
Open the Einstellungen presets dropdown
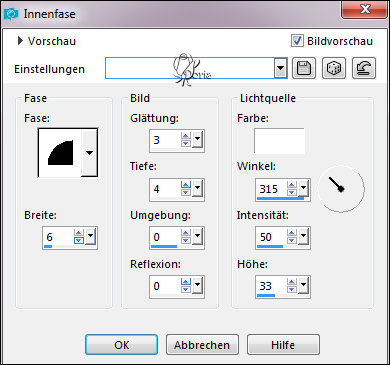point(281,68)
